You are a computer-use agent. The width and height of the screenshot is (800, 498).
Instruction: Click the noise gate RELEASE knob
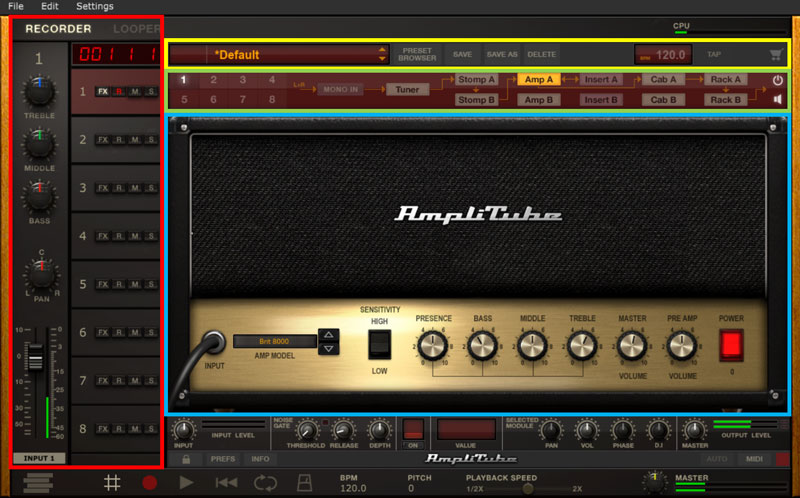pyautogui.click(x=343, y=431)
